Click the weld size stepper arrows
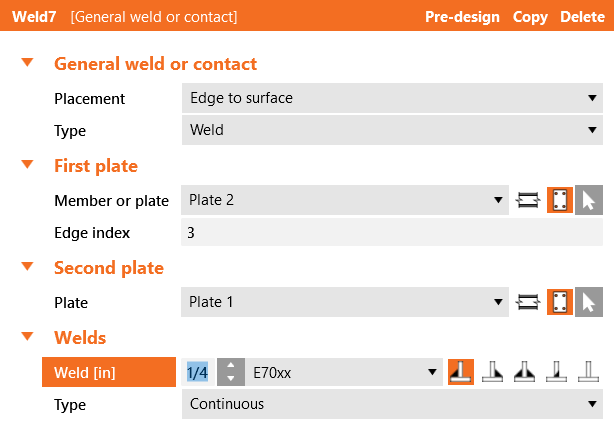 tap(230, 373)
